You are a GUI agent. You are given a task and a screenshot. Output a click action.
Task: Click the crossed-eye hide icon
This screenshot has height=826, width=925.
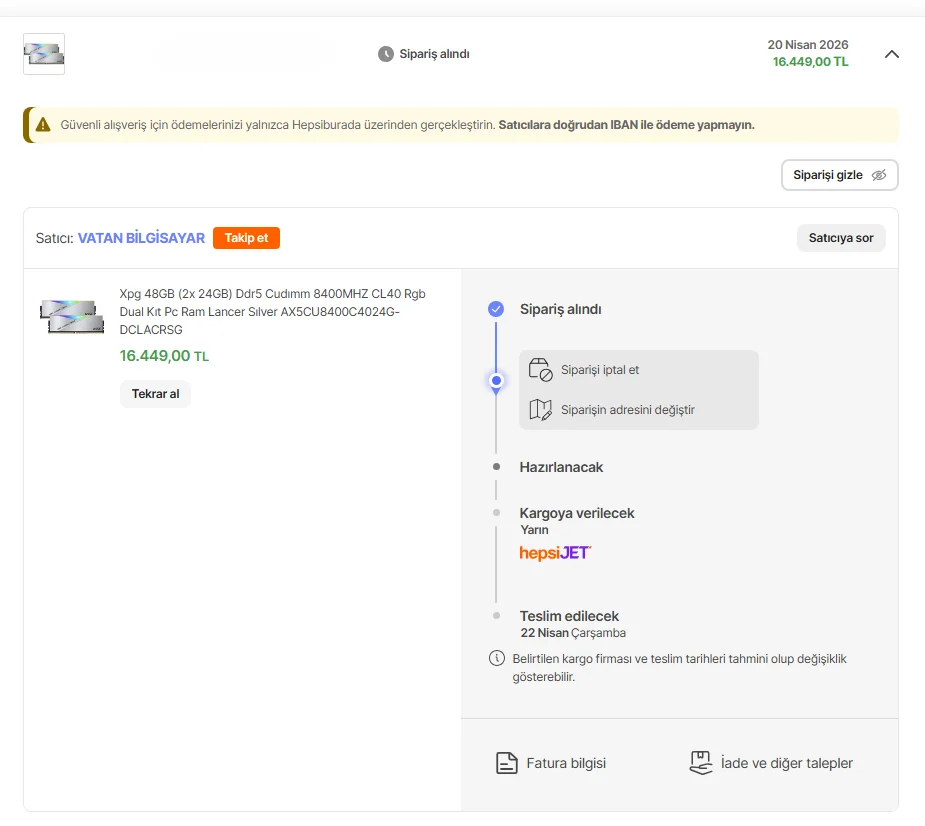[x=879, y=175]
